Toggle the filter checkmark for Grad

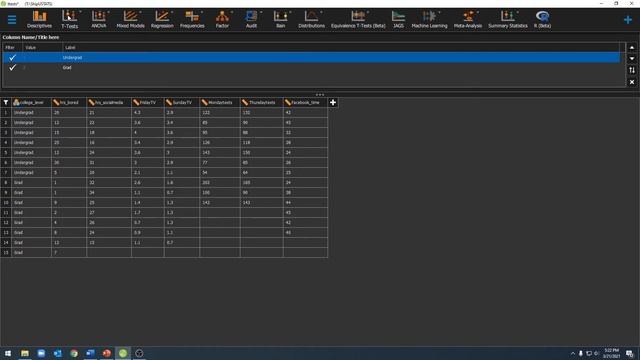pyautogui.click(x=12, y=67)
